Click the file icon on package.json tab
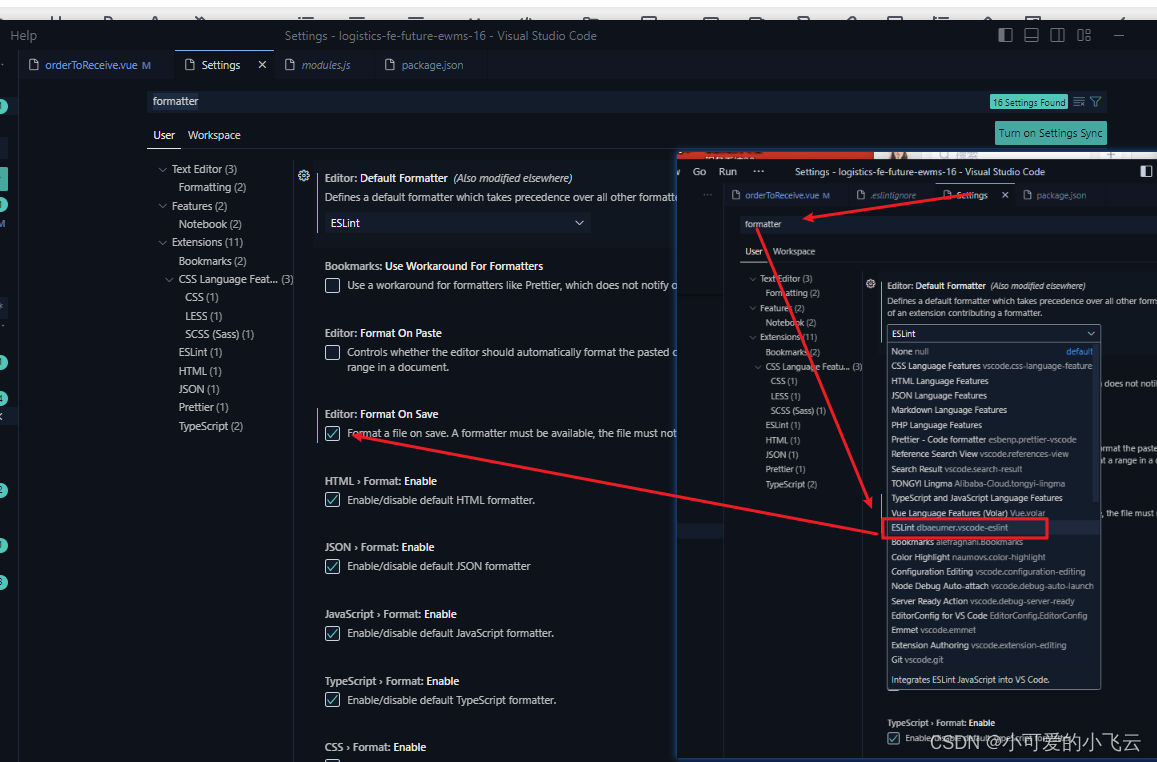This screenshot has width=1157, height=762. point(390,64)
